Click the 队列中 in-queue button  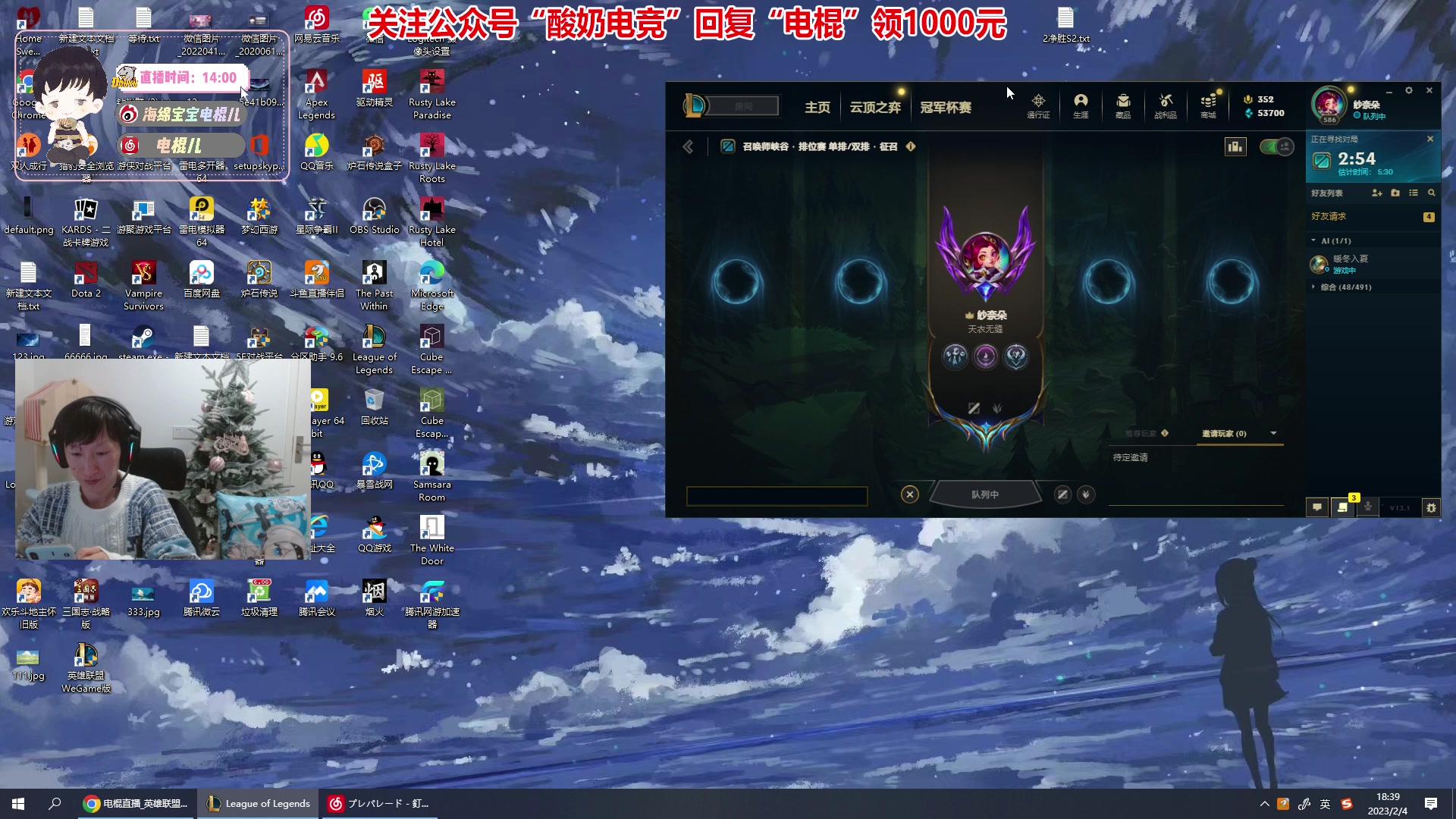(985, 494)
